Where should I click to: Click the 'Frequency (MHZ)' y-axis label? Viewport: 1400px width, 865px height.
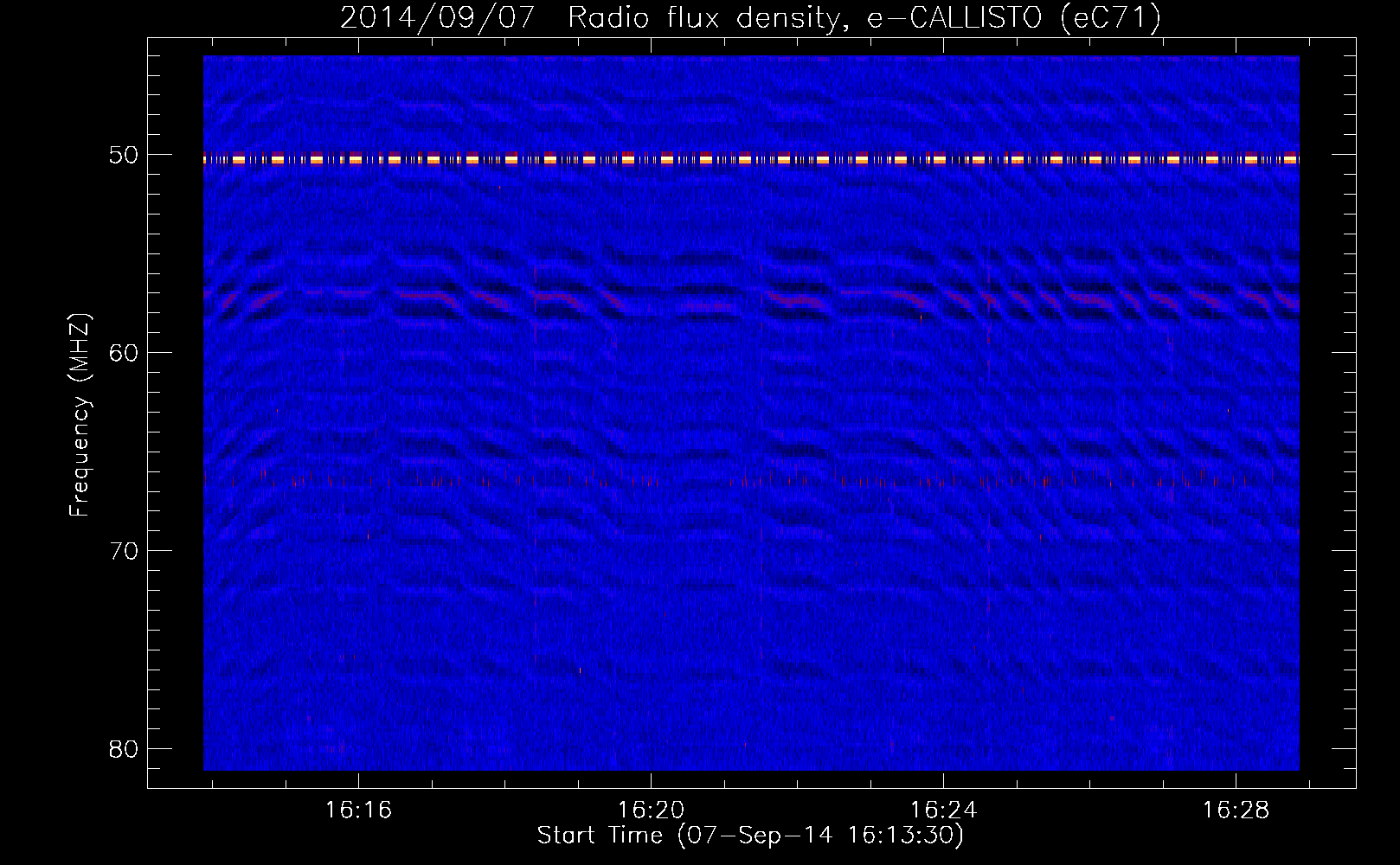click(80, 416)
